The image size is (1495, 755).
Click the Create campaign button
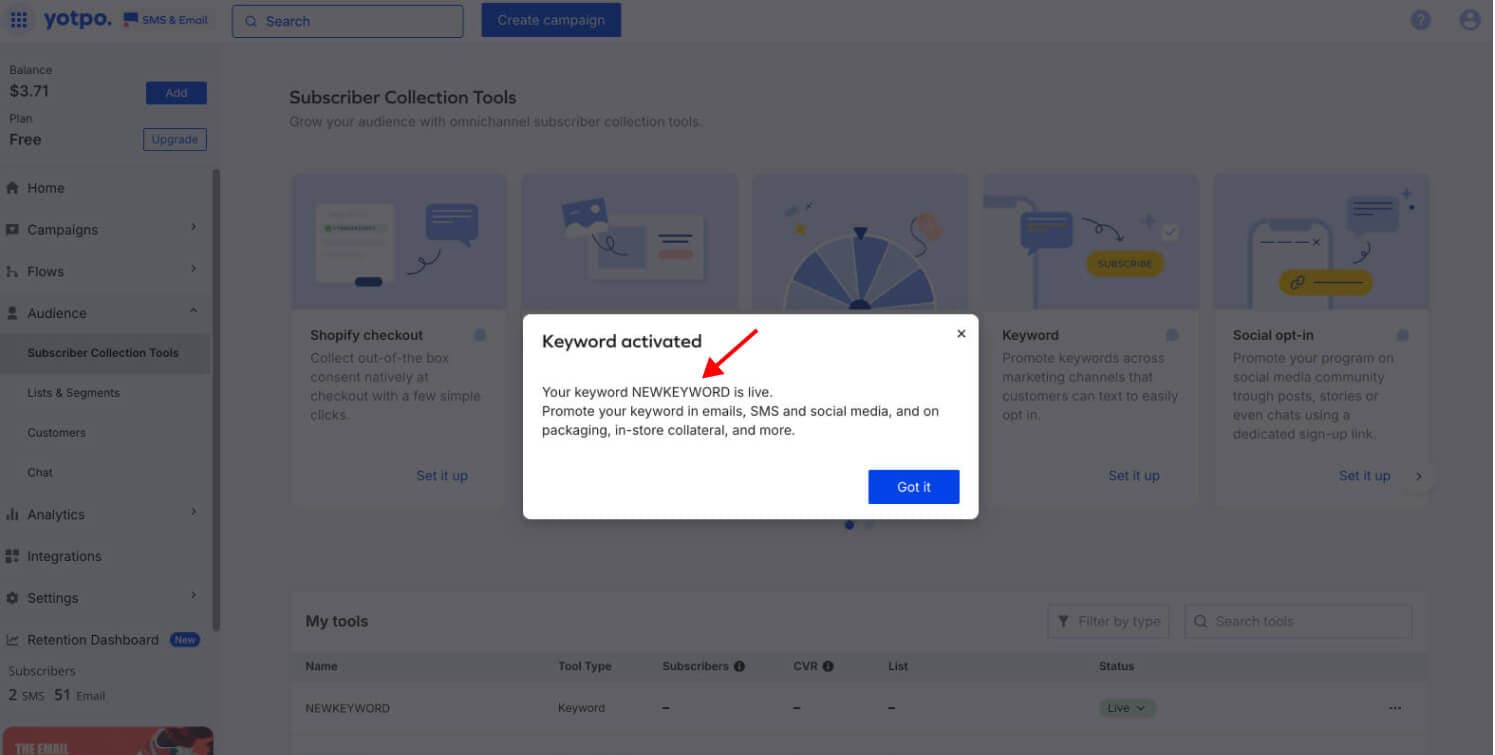[x=551, y=20]
